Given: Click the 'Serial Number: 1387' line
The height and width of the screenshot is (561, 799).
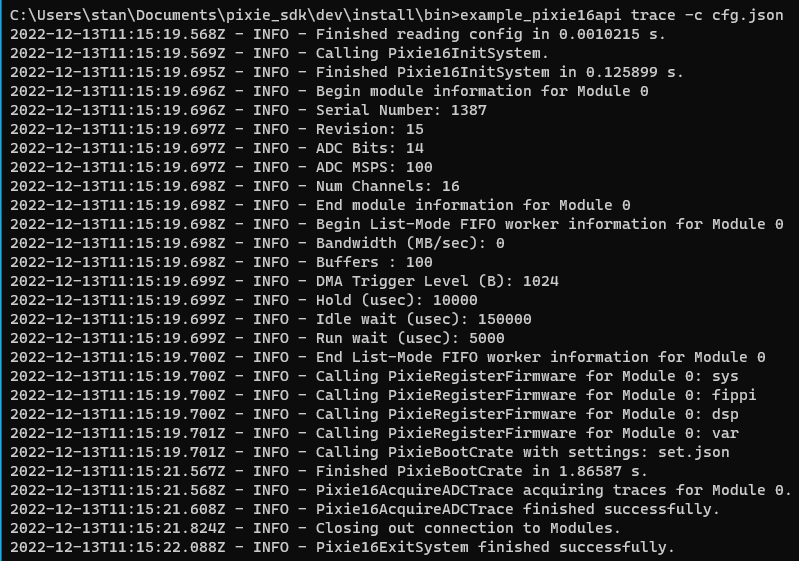Looking at the screenshot, I should 249,110.
